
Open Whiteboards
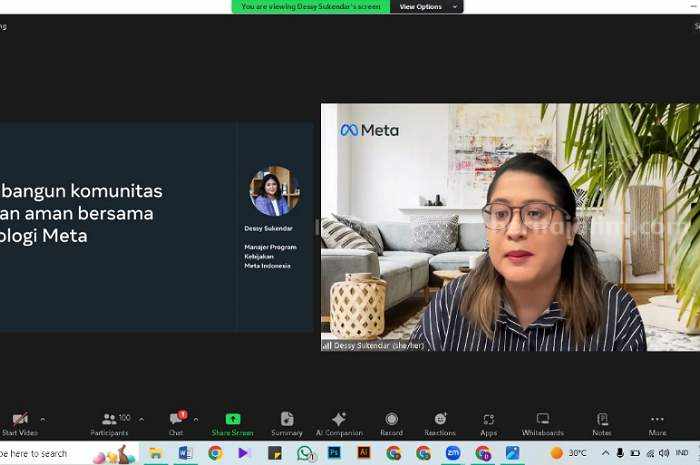[x=543, y=424]
